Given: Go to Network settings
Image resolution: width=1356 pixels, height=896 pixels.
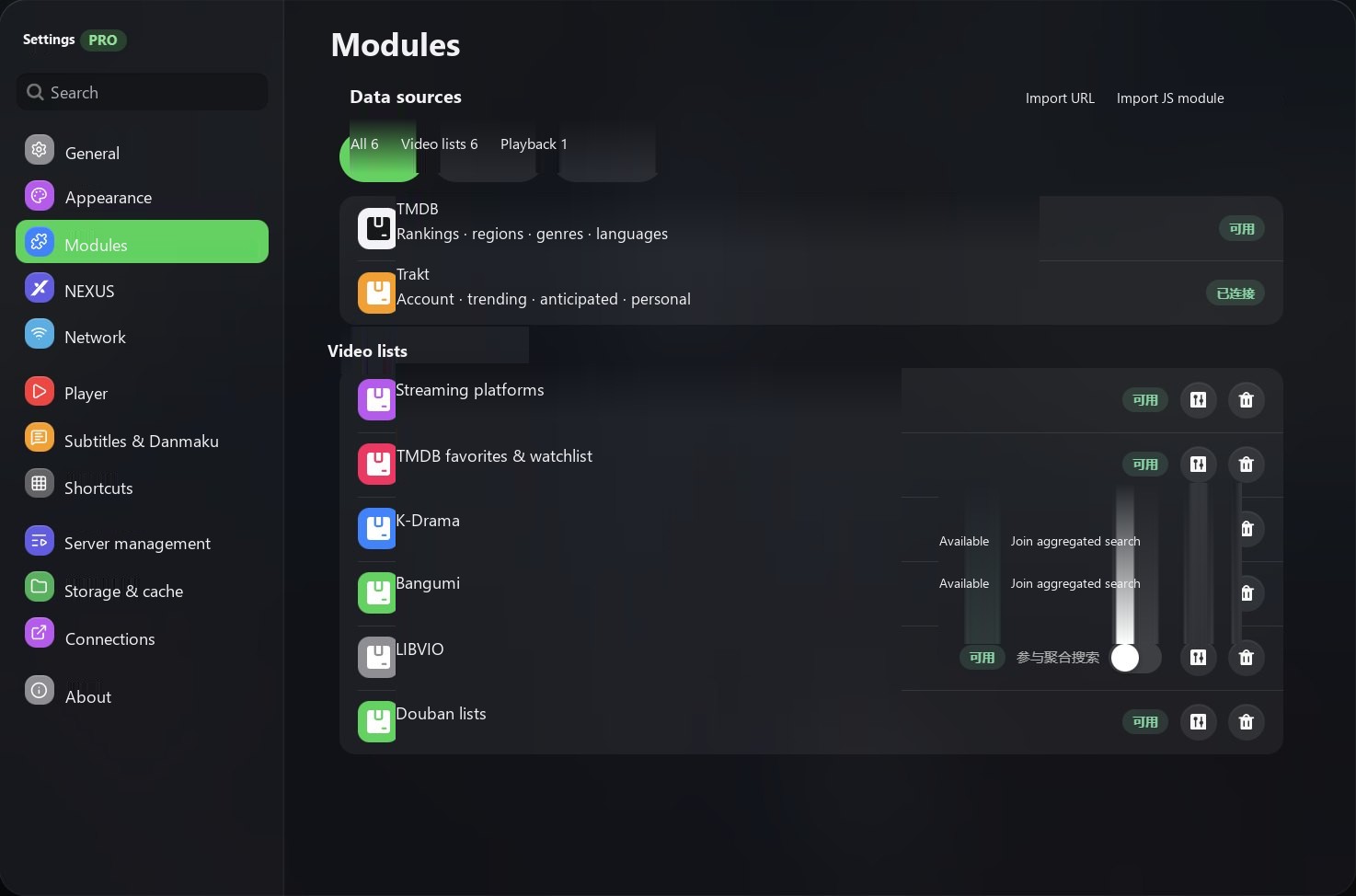Looking at the screenshot, I should point(142,337).
